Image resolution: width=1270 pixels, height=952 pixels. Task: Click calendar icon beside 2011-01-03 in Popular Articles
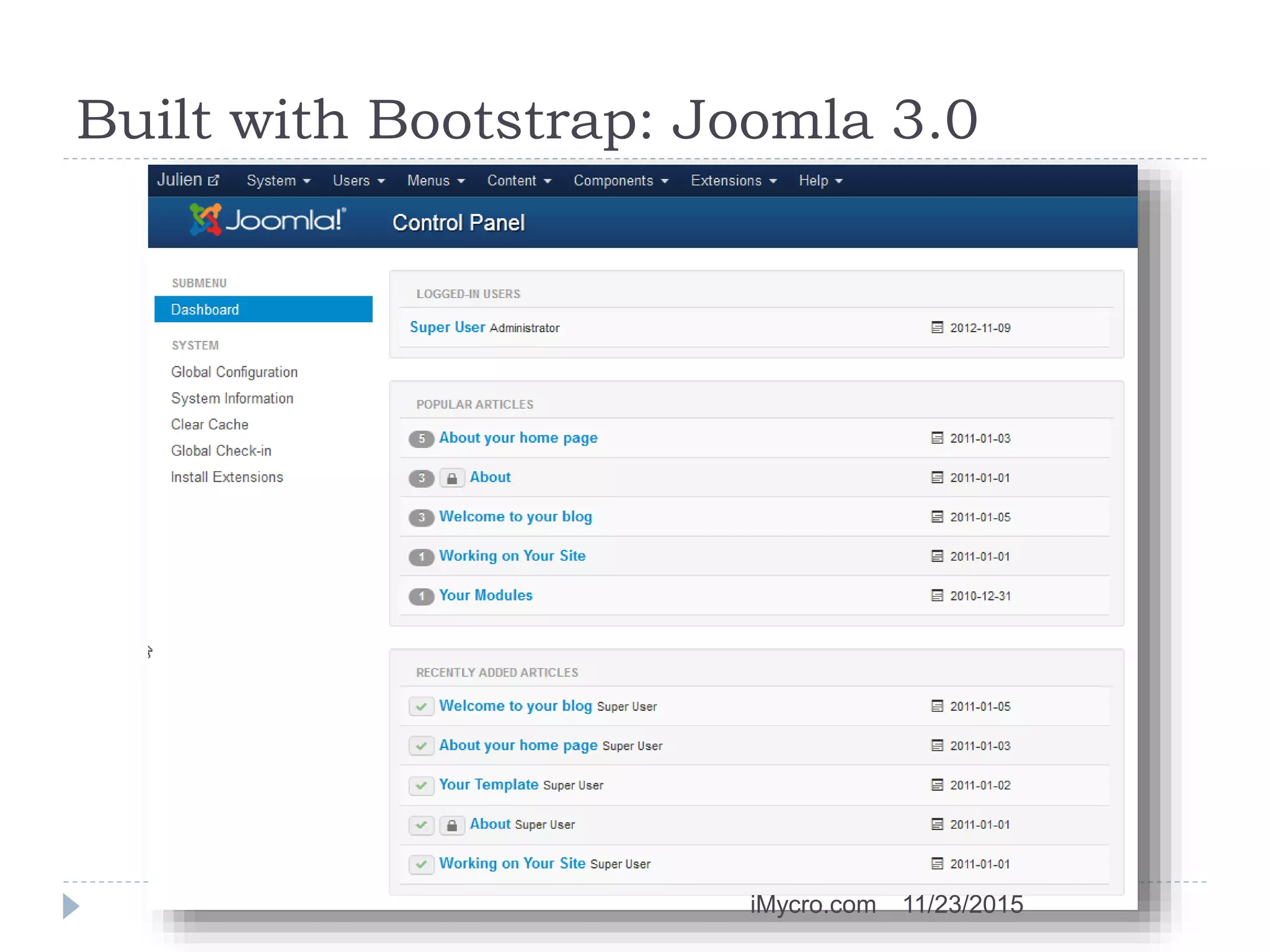point(937,438)
